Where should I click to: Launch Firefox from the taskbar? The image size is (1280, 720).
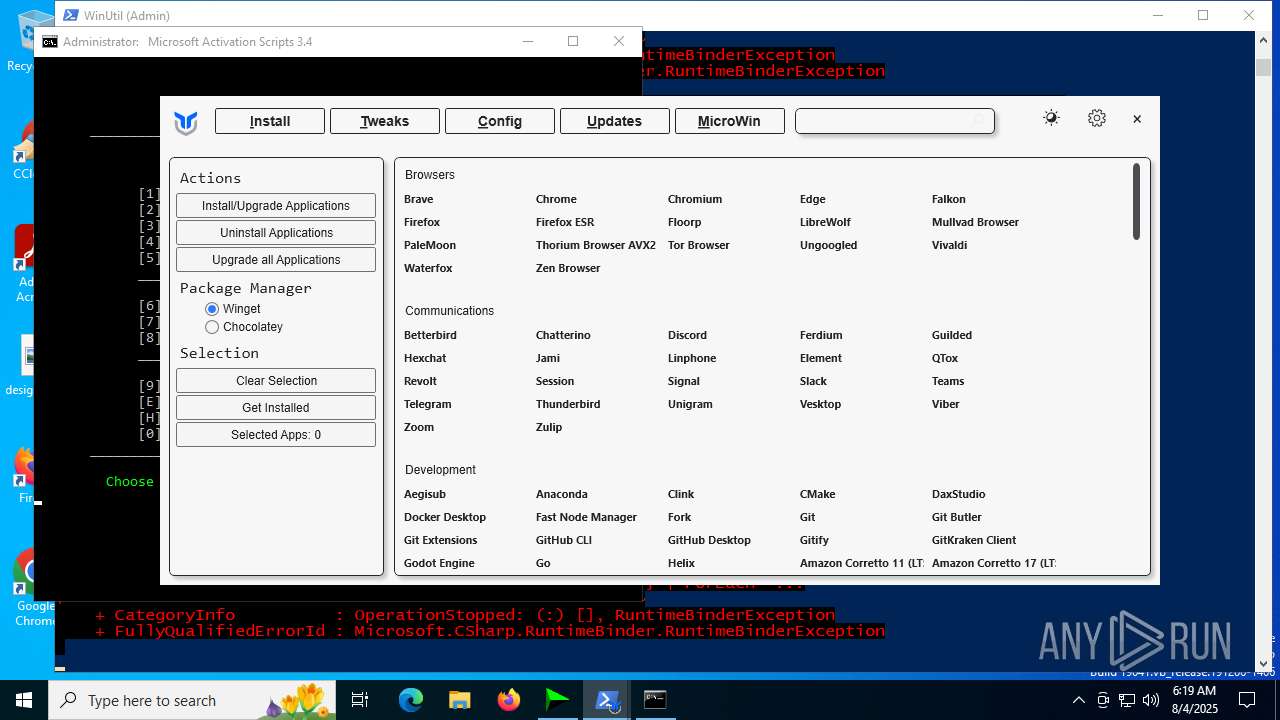point(509,700)
